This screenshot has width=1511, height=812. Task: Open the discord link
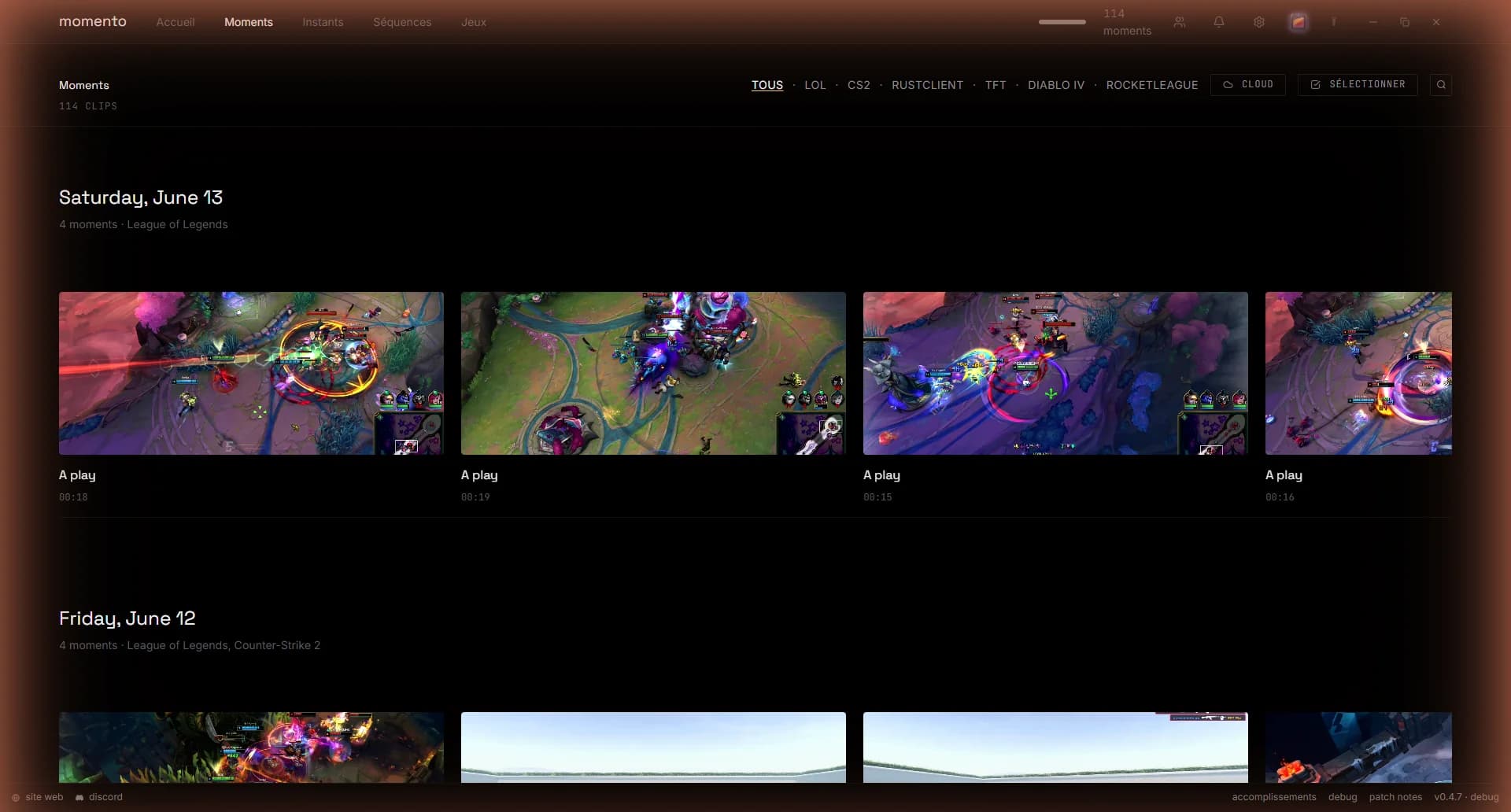pyautogui.click(x=99, y=797)
